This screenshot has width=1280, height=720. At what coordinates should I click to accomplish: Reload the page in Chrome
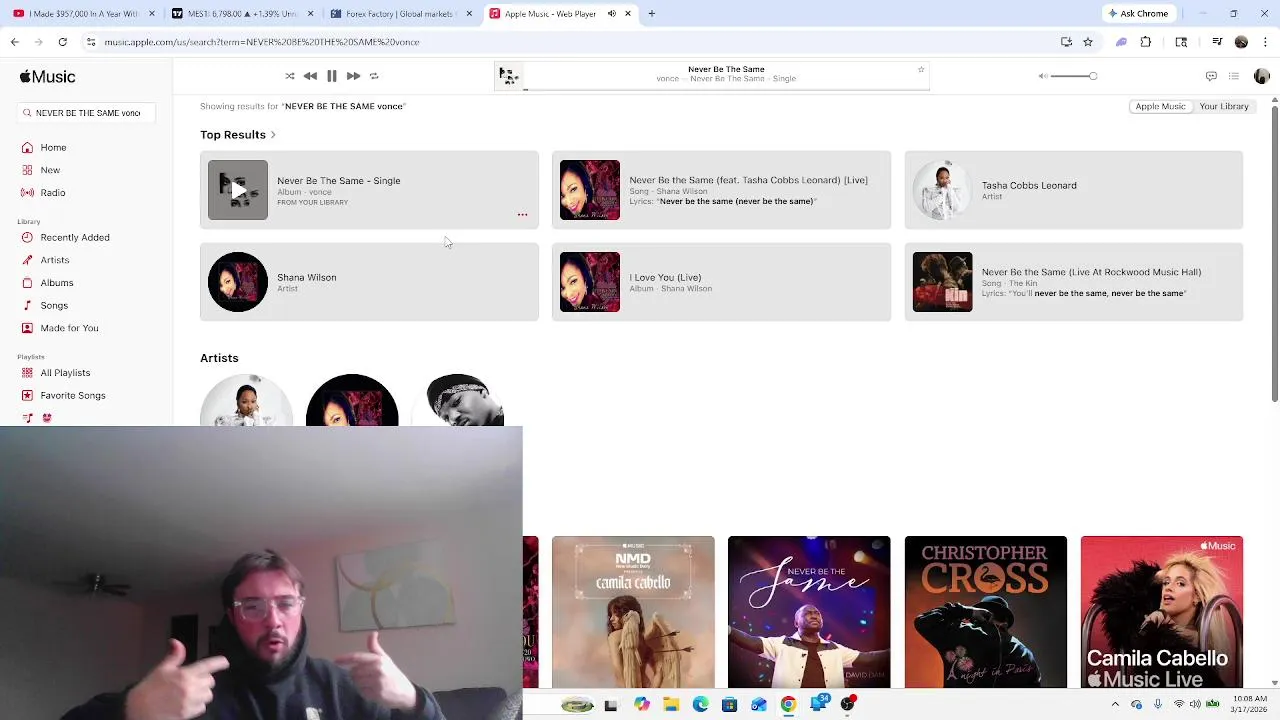[62, 42]
